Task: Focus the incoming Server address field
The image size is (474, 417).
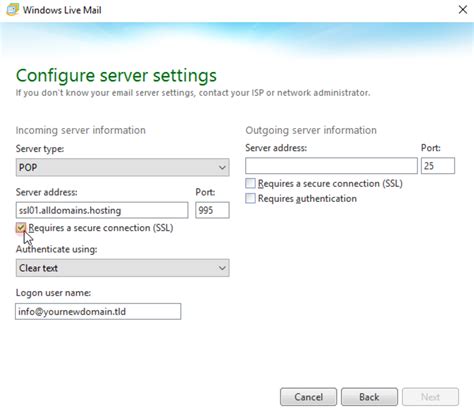Action: tap(102, 210)
